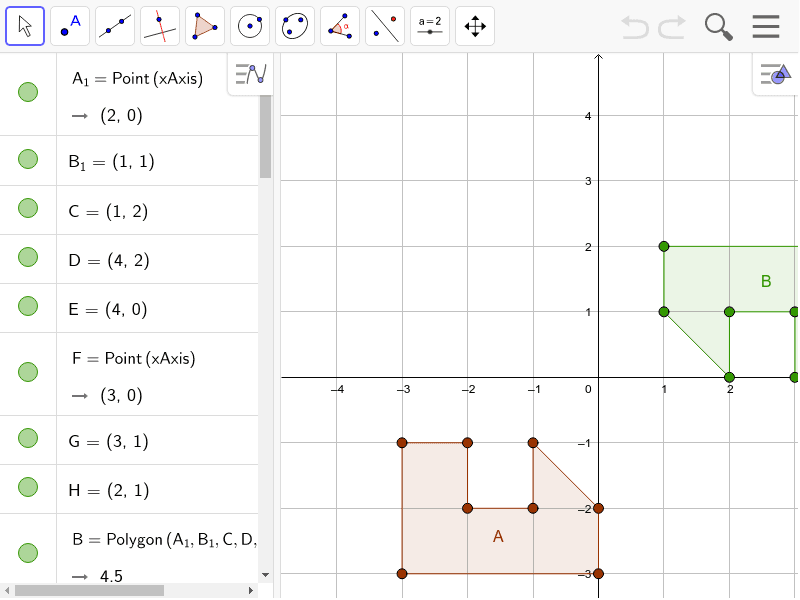
Task: Click brown point at (-2, -2)
Action: click(467, 508)
